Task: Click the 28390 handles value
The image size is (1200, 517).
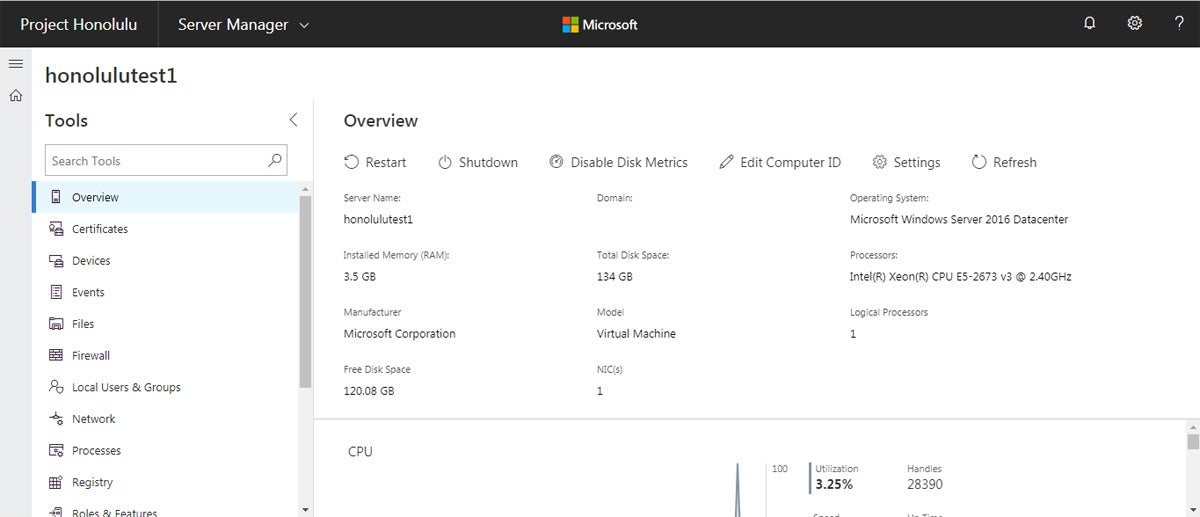Action: (x=925, y=484)
